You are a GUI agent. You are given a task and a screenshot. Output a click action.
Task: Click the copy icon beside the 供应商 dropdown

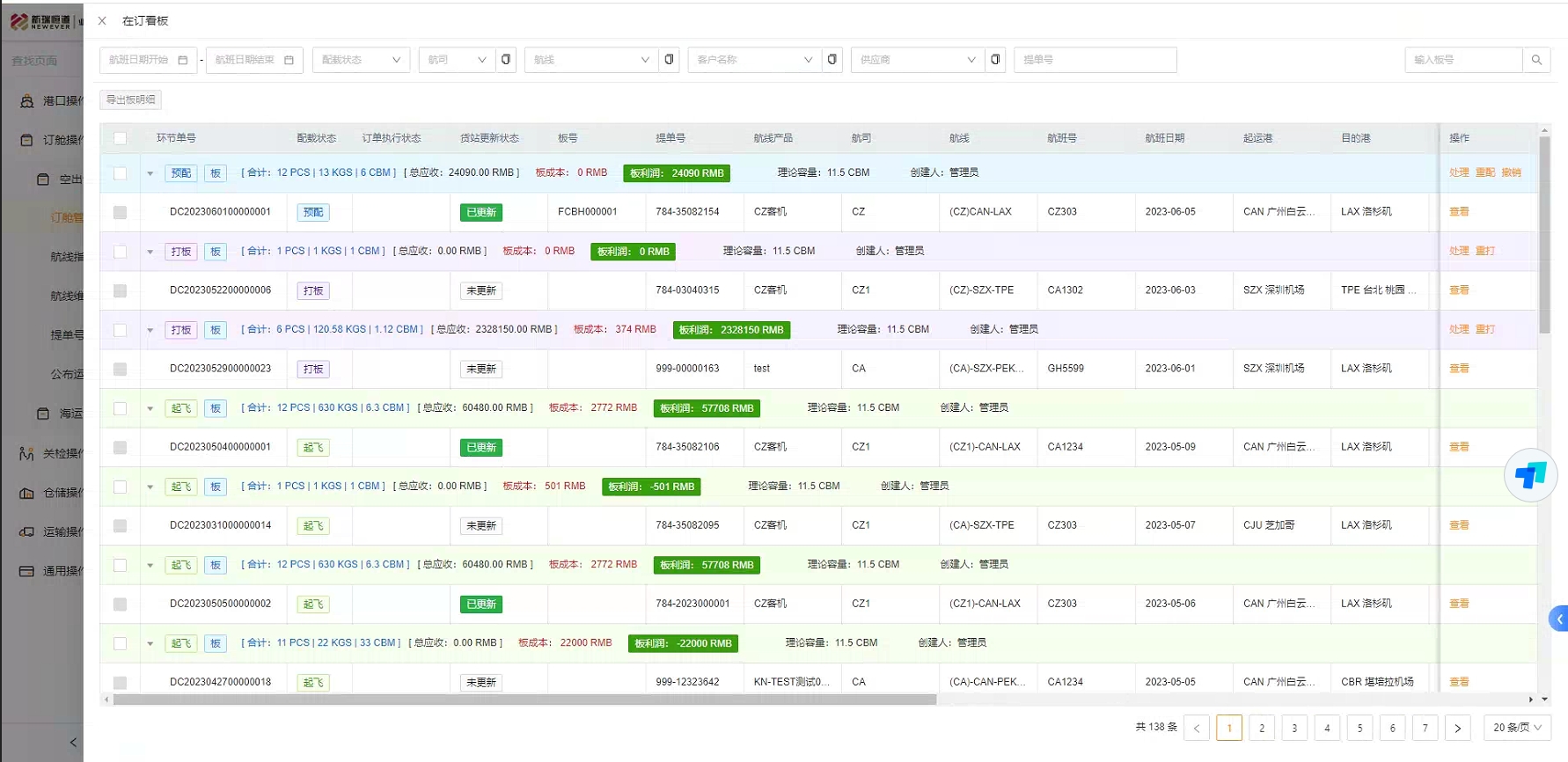[995, 60]
